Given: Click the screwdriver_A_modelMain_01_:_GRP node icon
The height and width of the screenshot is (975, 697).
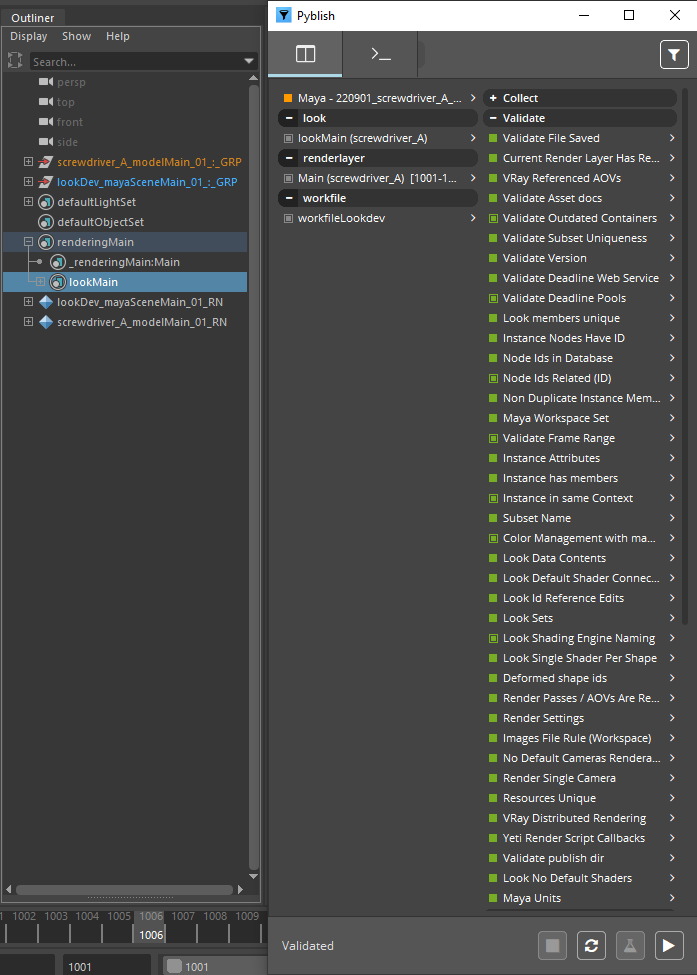Looking at the screenshot, I should pos(45,162).
